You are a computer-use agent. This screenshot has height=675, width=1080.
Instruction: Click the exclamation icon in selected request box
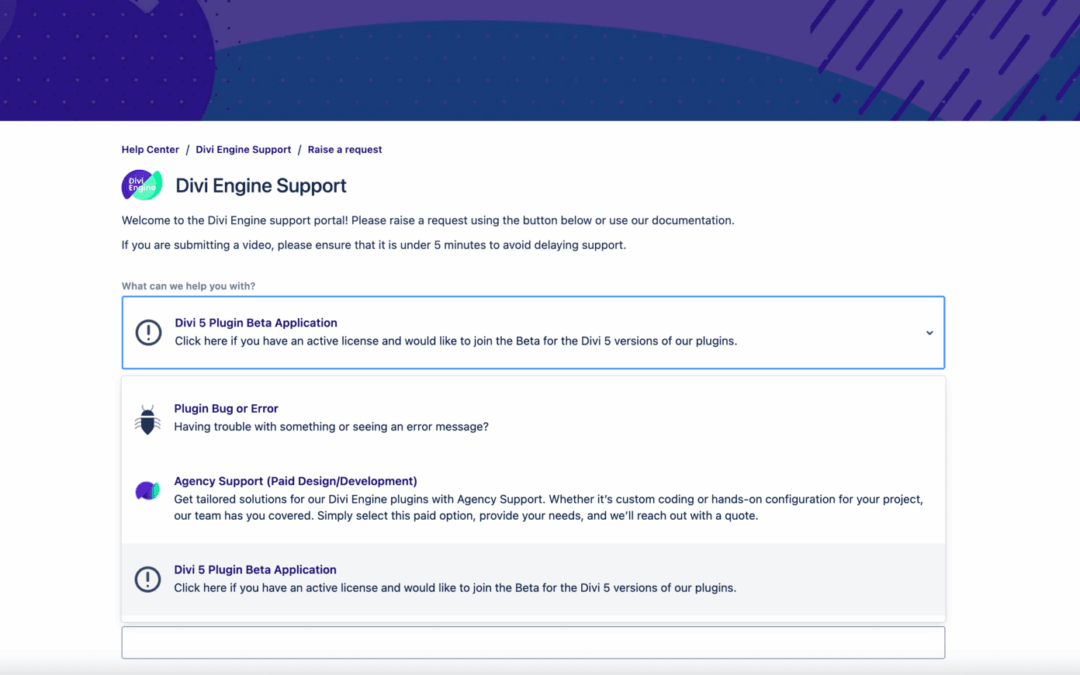pos(148,333)
